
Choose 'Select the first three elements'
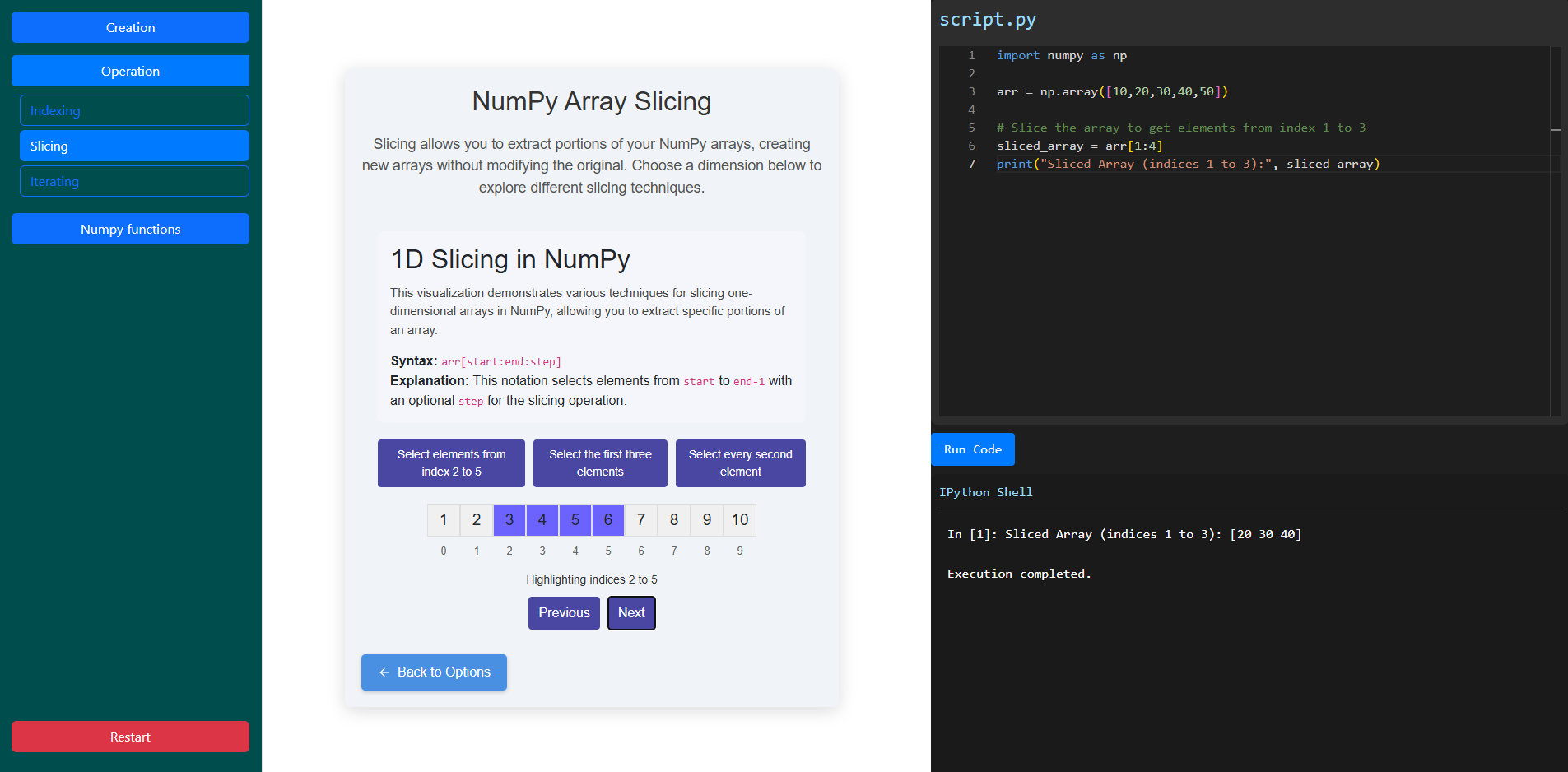tap(600, 463)
